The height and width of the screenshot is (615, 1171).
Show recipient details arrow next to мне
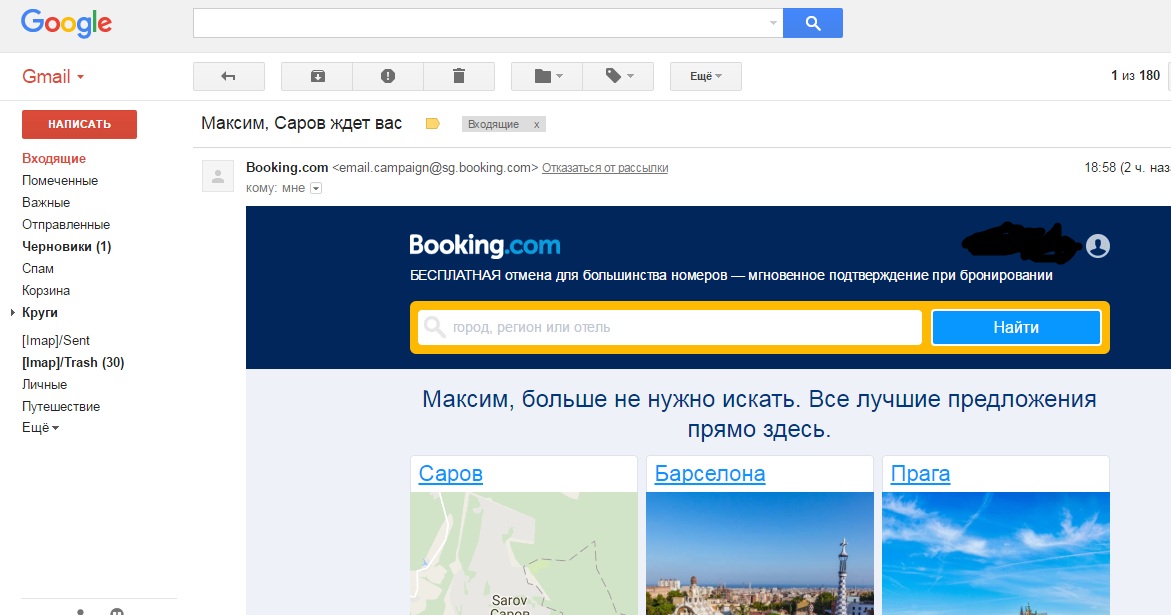316,188
